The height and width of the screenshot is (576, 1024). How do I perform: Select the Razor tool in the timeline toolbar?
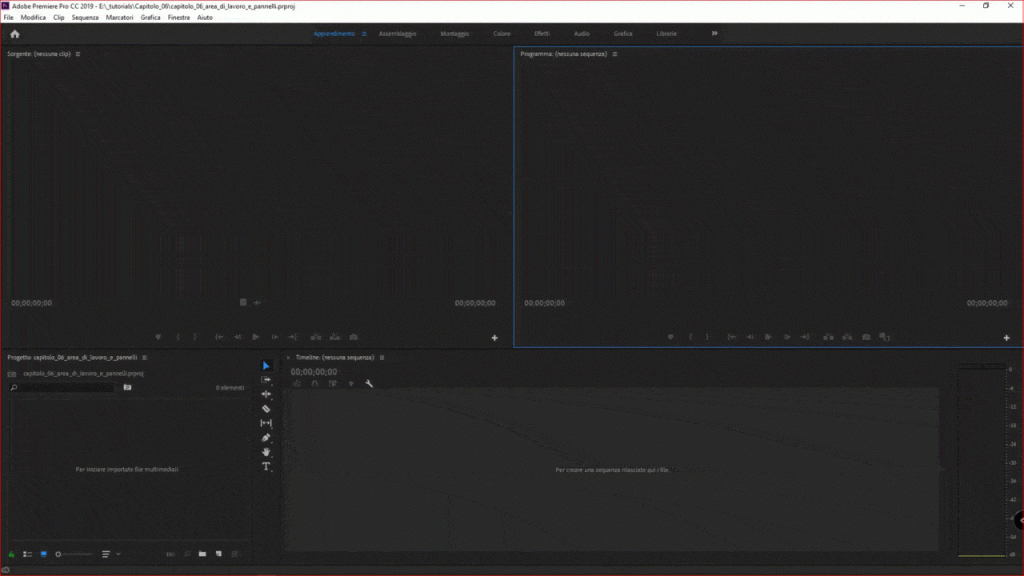pyautogui.click(x=265, y=408)
